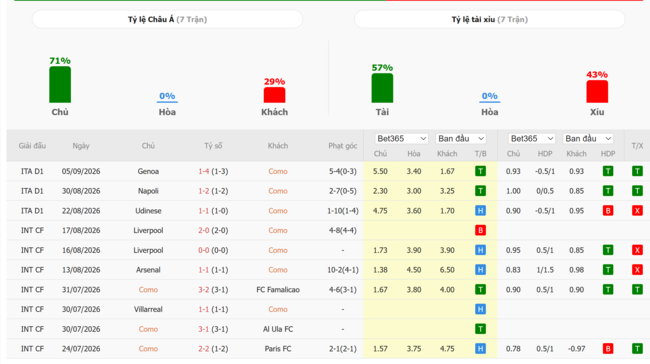Screen dimensions: 650x364
Task: Click the 0% Hòa link in Châu Á chart
Action: [x=167, y=96]
